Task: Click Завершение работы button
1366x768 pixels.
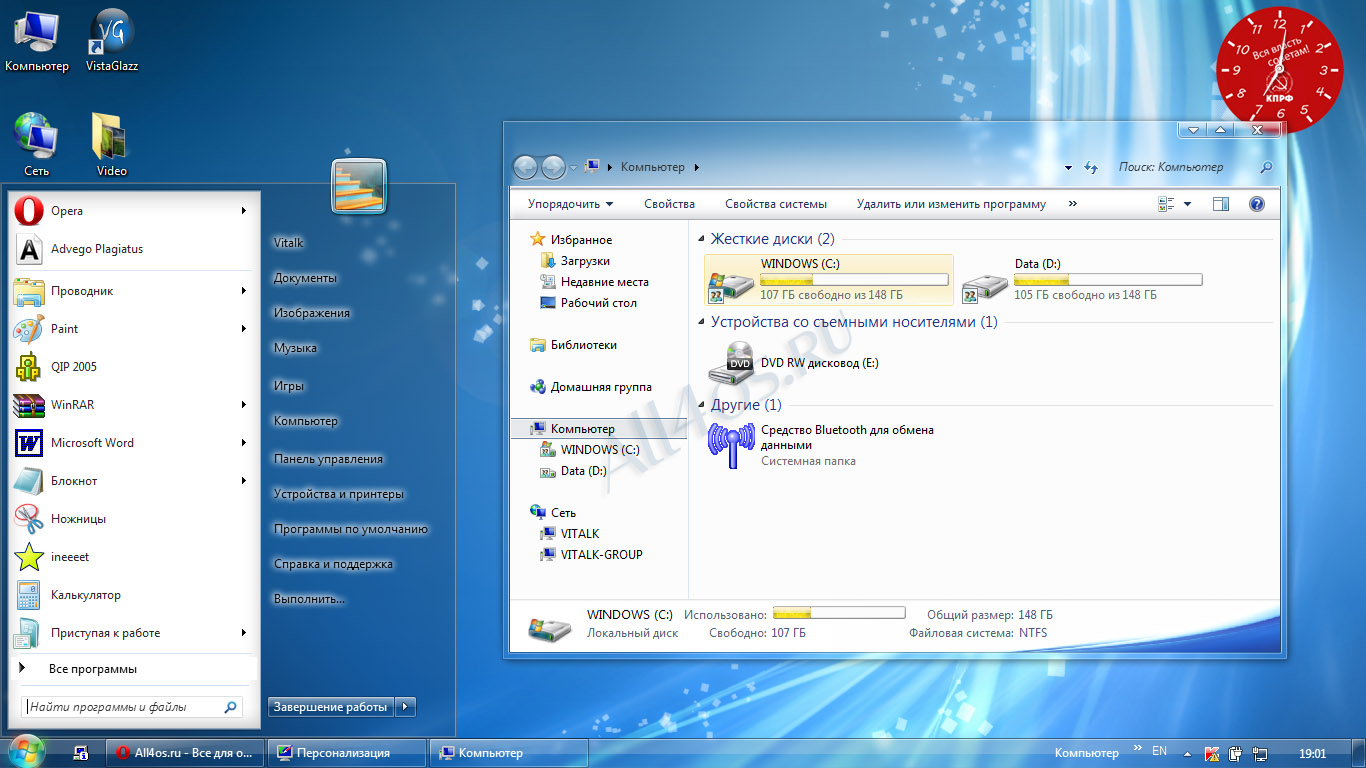Action: (x=331, y=707)
